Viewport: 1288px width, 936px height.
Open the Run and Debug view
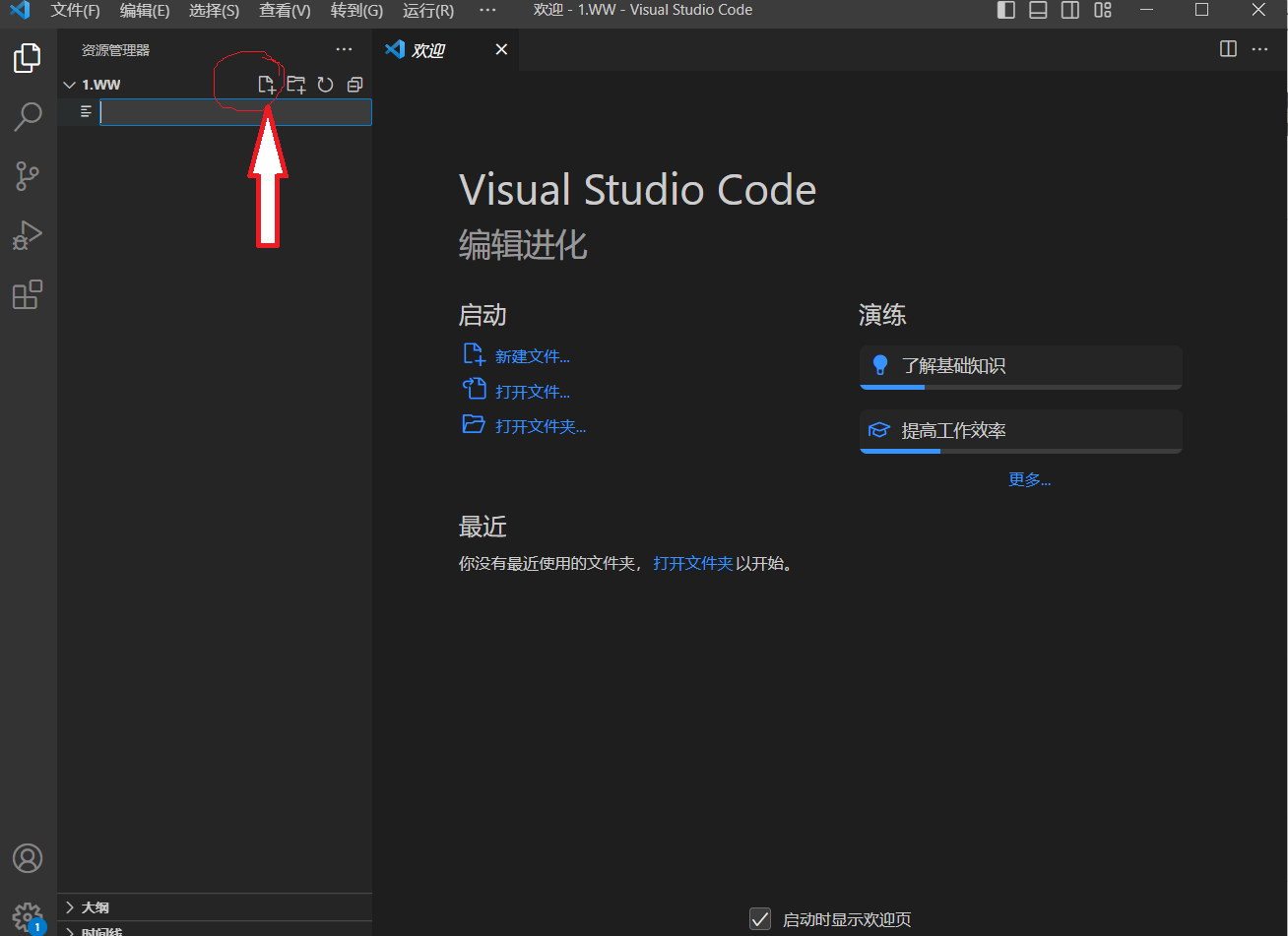[28, 235]
